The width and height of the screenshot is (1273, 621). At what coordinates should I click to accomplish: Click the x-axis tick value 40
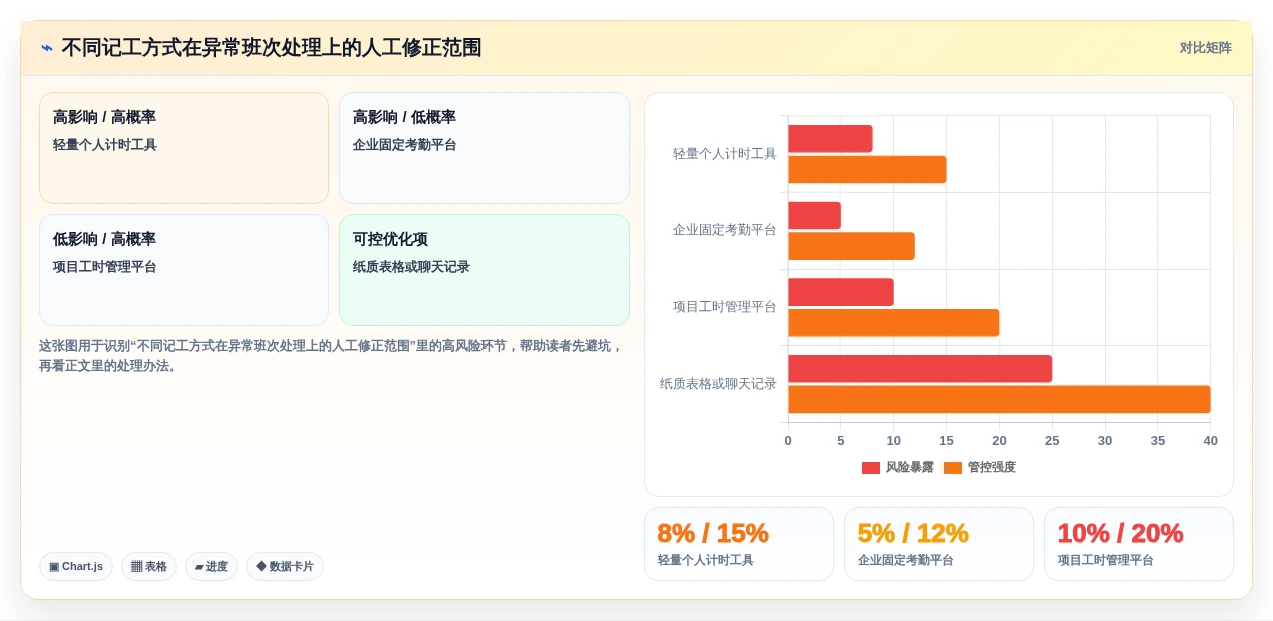[1210, 441]
